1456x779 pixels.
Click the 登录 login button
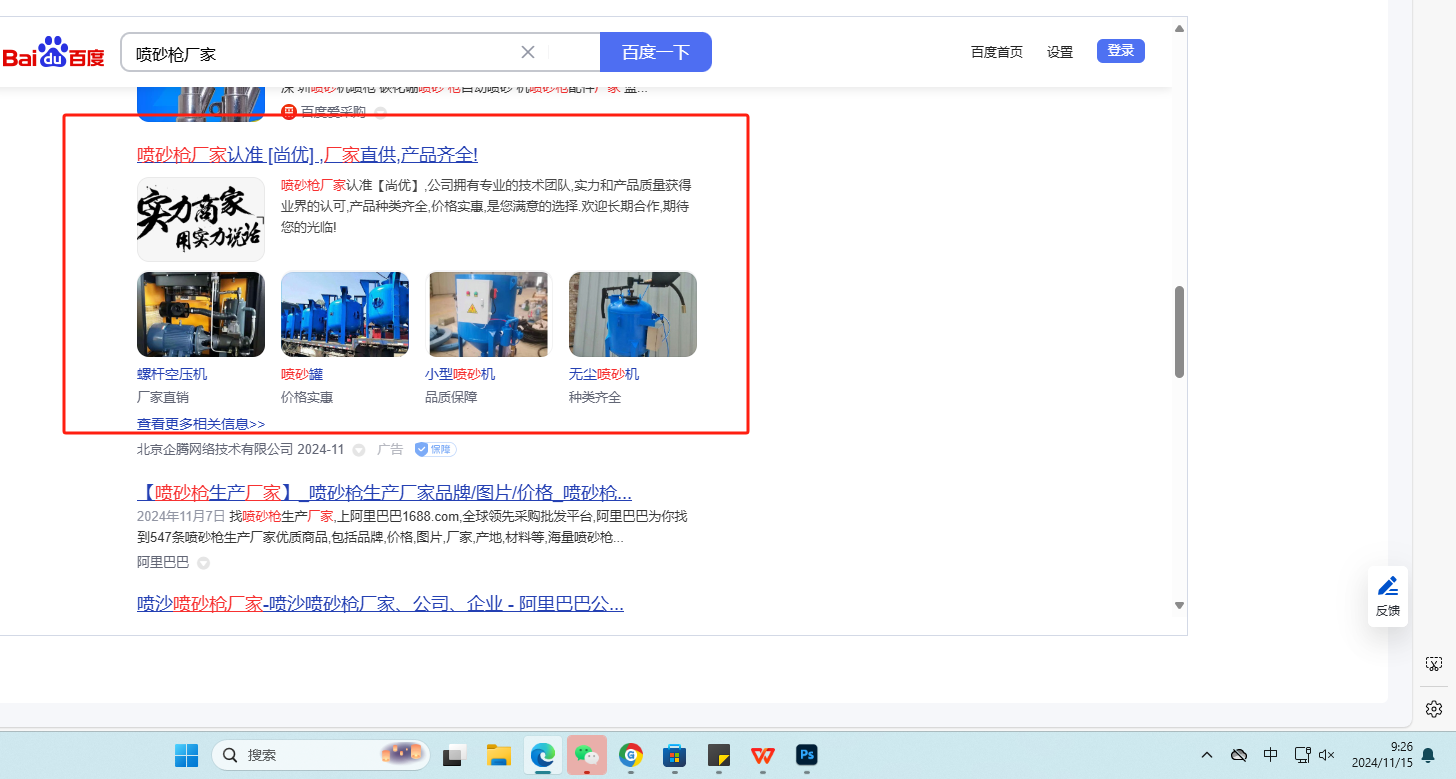[1120, 51]
